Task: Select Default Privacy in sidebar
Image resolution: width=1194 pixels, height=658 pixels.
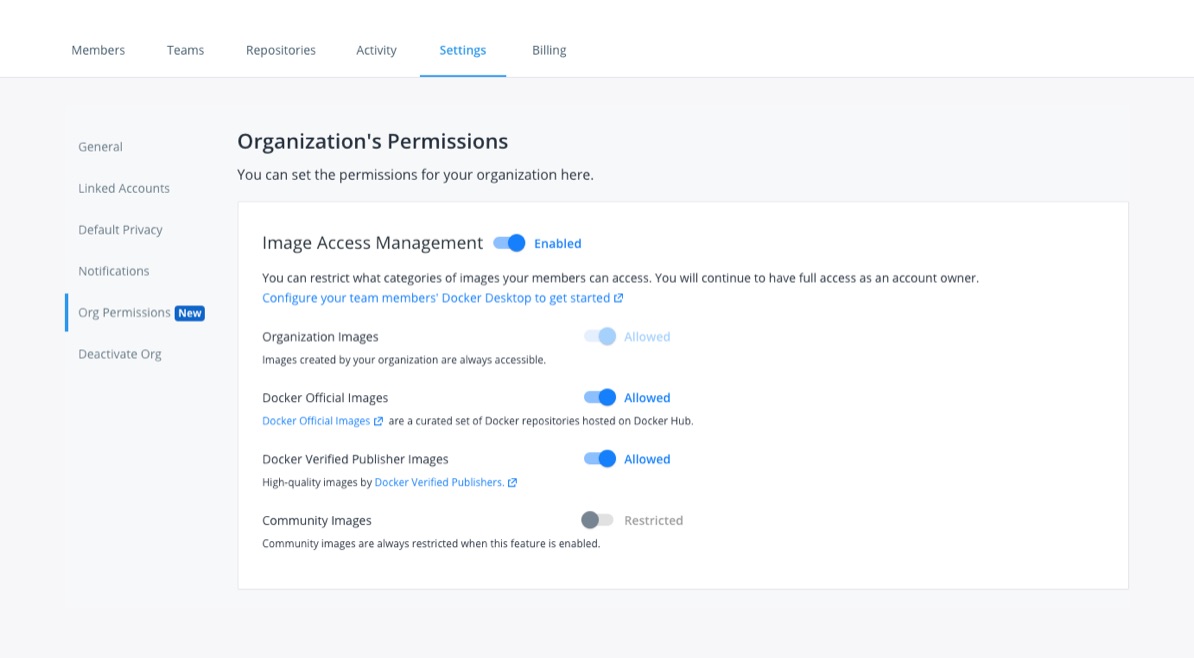Action: [120, 230]
